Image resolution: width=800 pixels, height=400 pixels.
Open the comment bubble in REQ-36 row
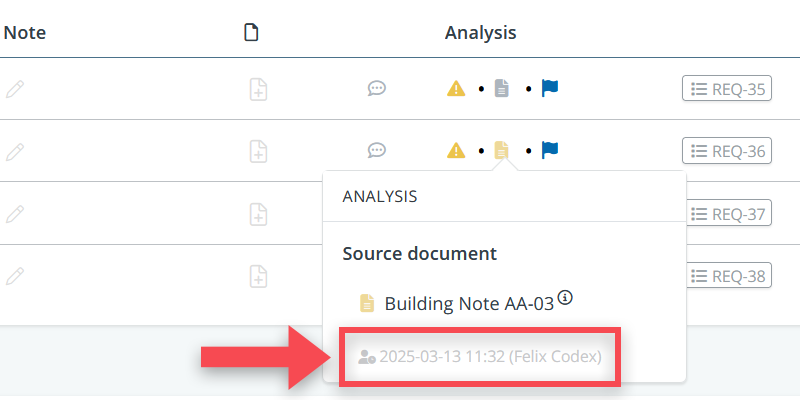(x=377, y=151)
